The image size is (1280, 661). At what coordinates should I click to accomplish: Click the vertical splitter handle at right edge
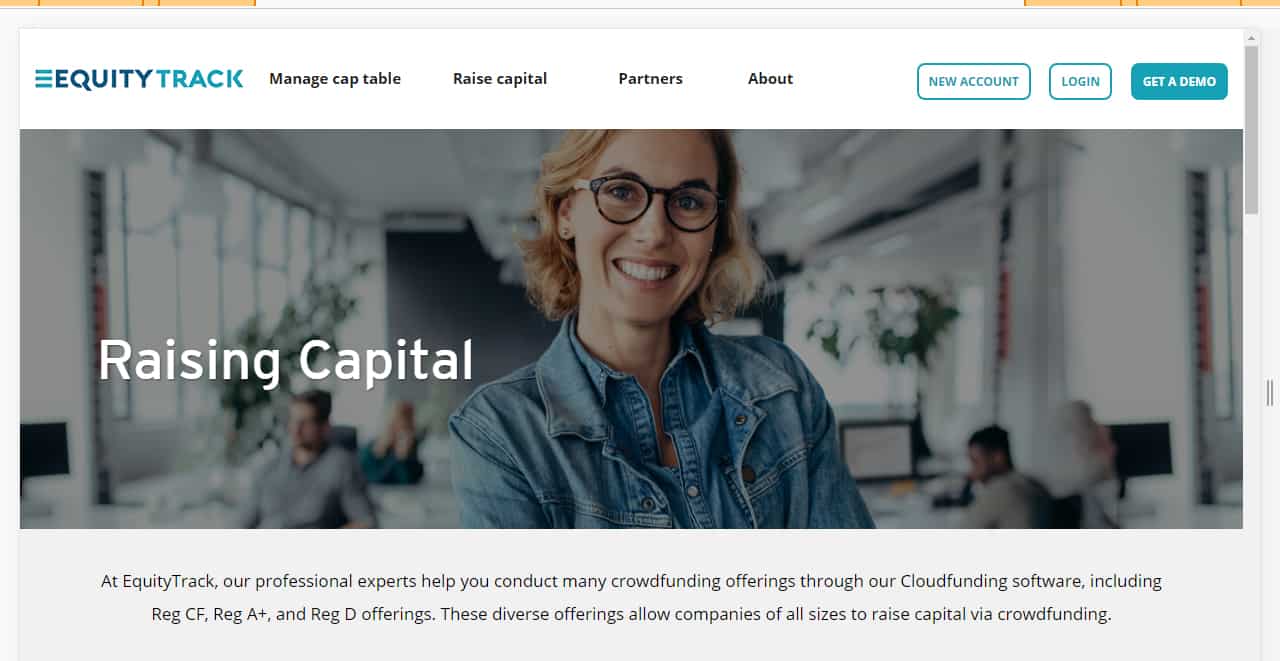tap(1270, 392)
